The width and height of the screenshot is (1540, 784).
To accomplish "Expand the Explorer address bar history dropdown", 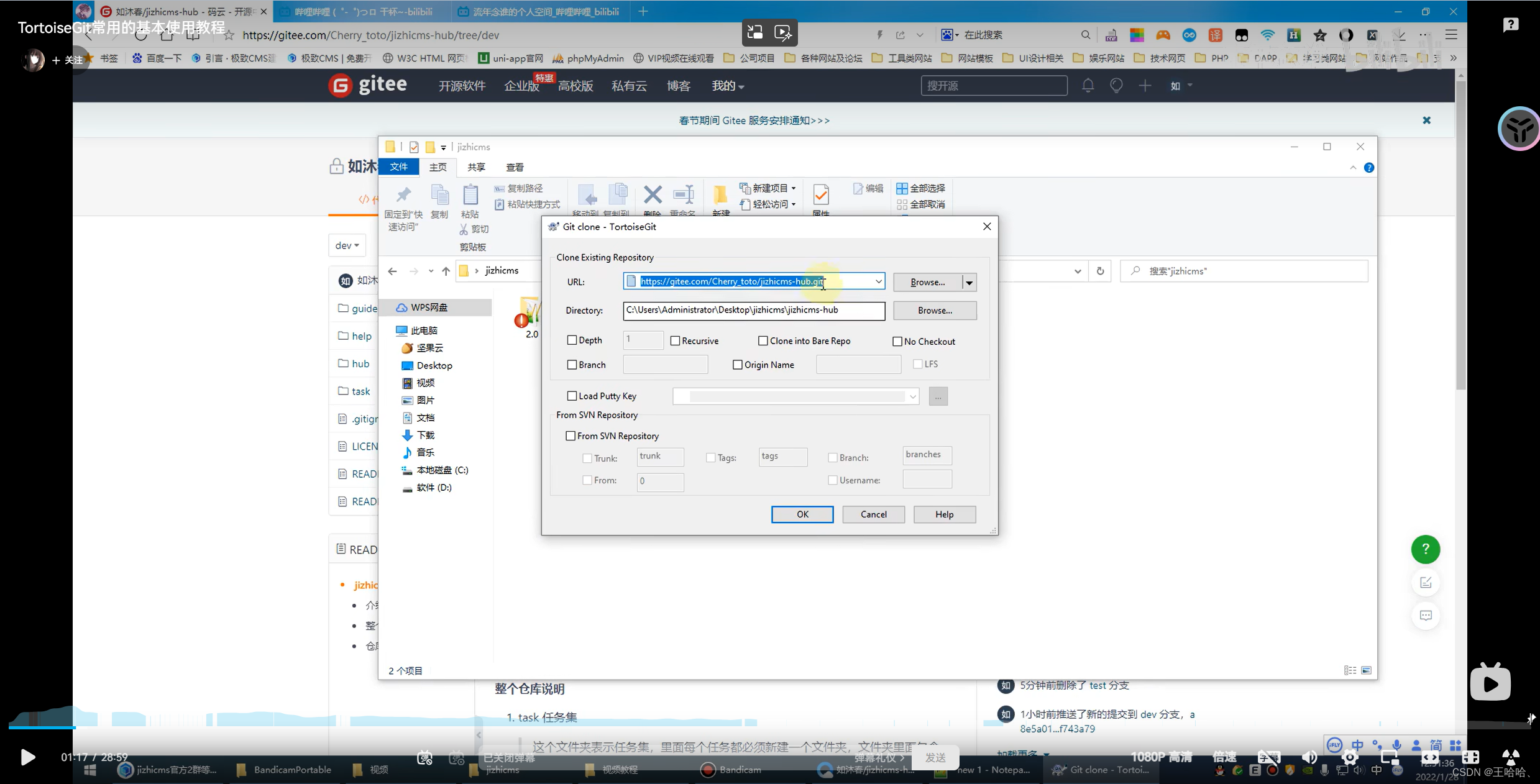I will (x=1078, y=271).
